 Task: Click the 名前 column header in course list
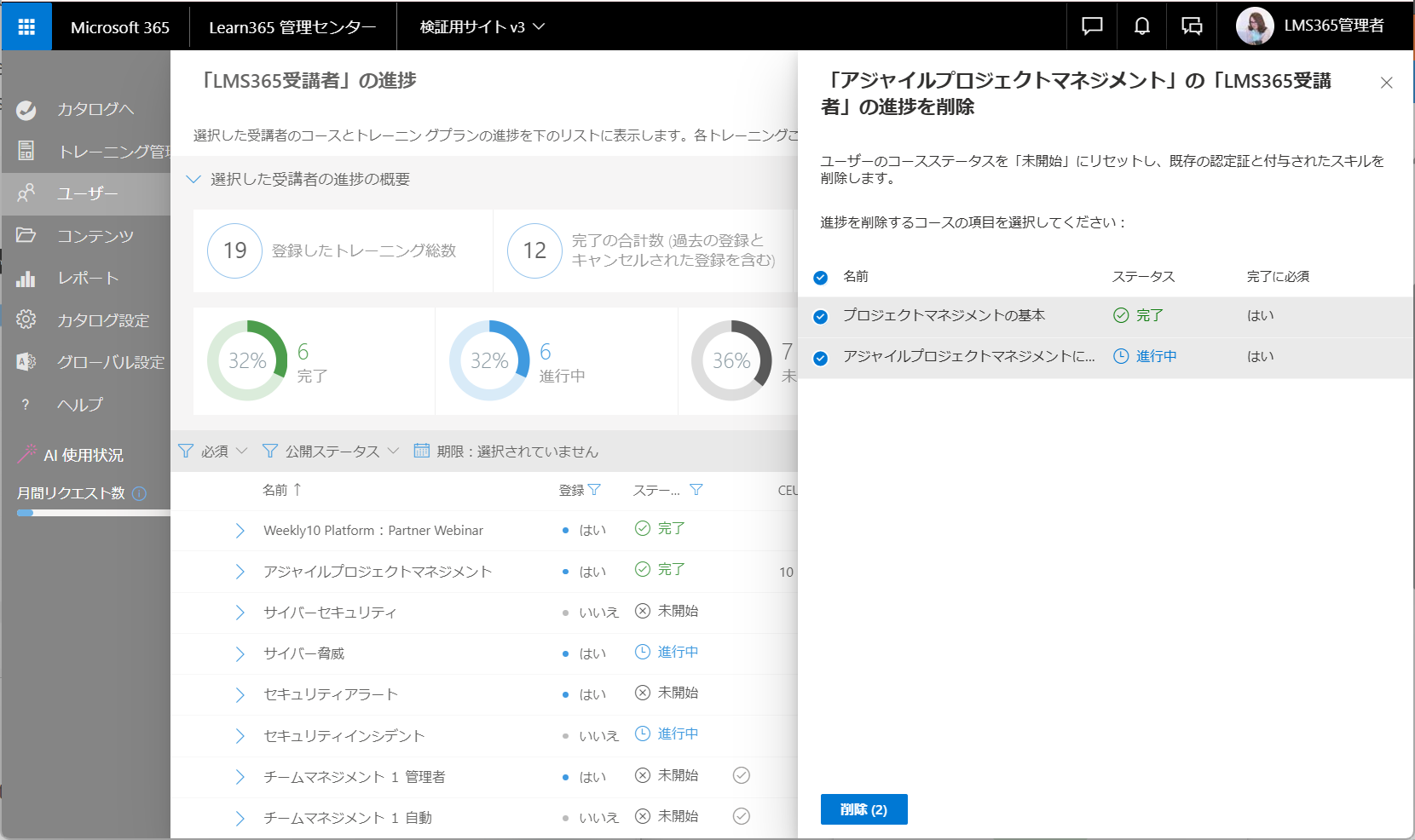[x=274, y=490]
